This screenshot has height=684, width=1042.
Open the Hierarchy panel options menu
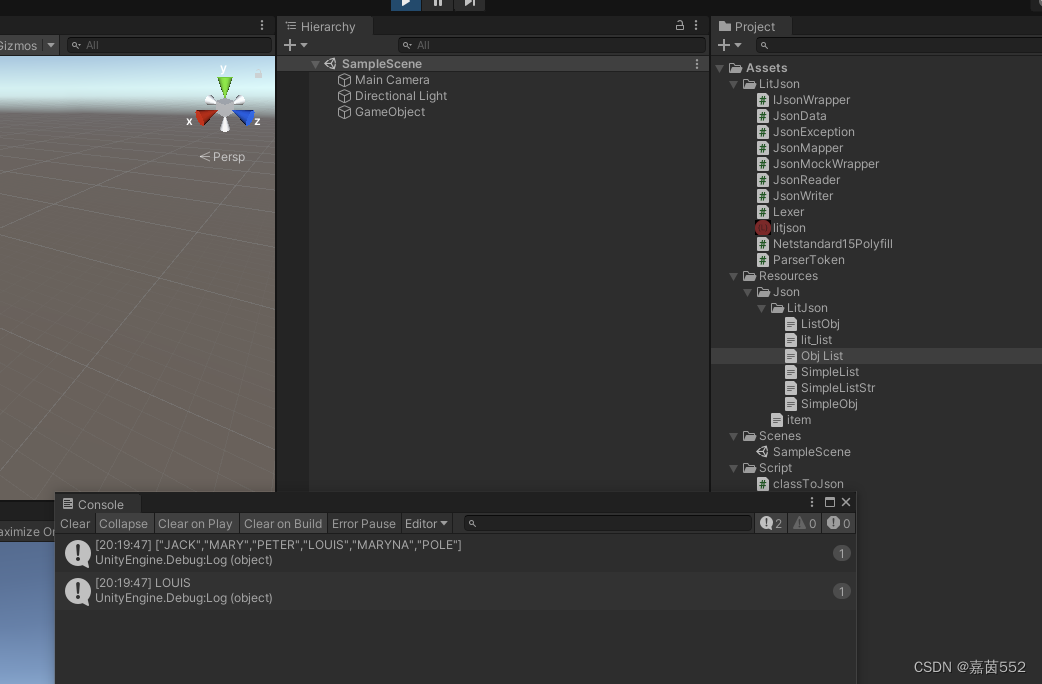point(696,25)
